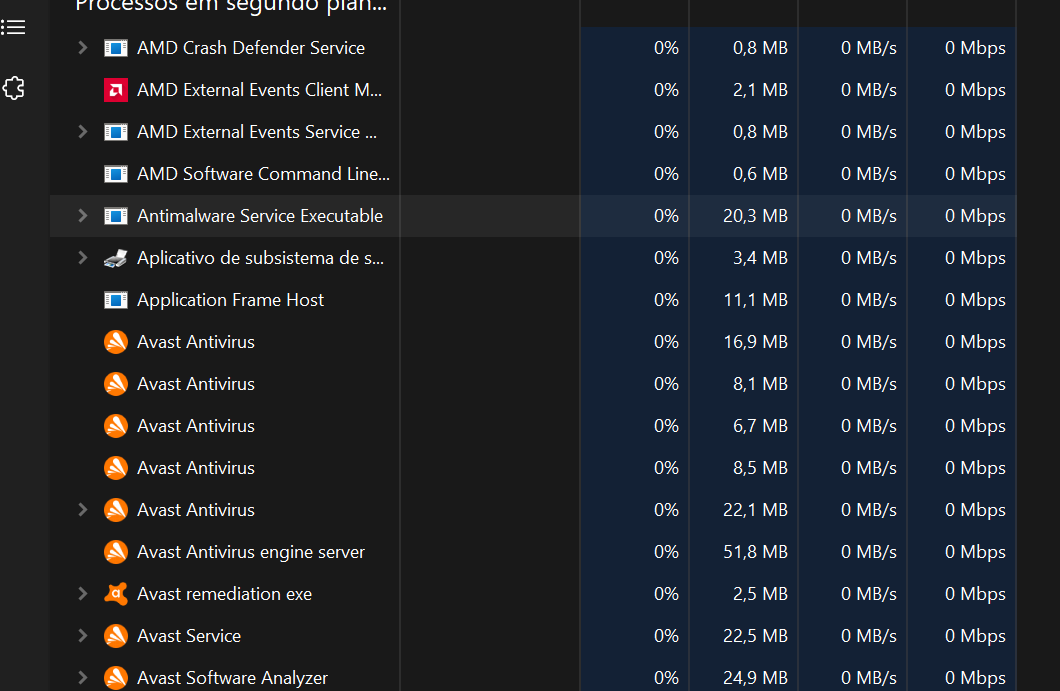The height and width of the screenshot is (691, 1060).
Task: Click the 3,4 MB memory value
Action: [x=760, y=258]
